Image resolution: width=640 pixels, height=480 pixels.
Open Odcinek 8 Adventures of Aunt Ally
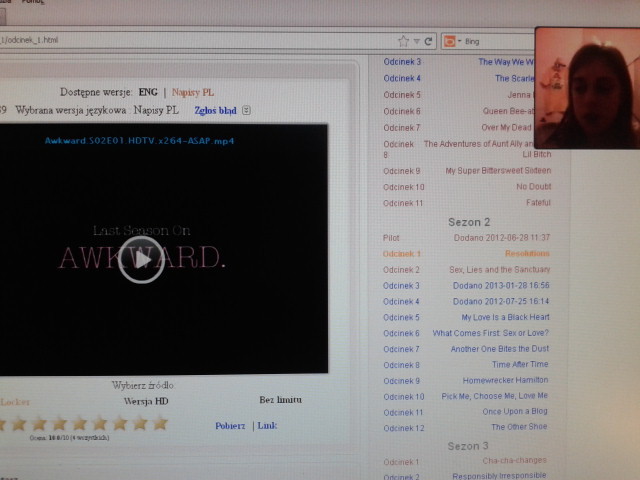tap(467, 149)
